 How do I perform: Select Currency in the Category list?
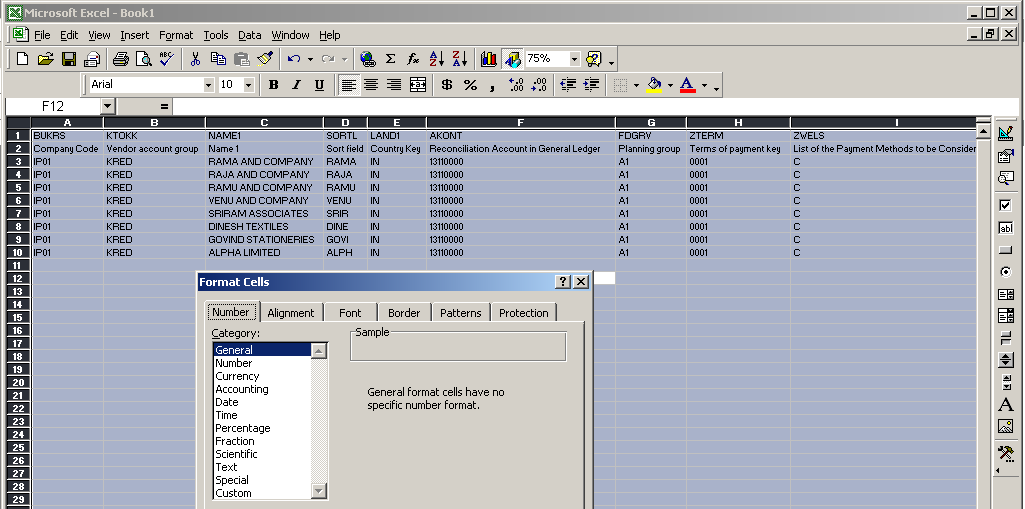click(x=237, y=376)
